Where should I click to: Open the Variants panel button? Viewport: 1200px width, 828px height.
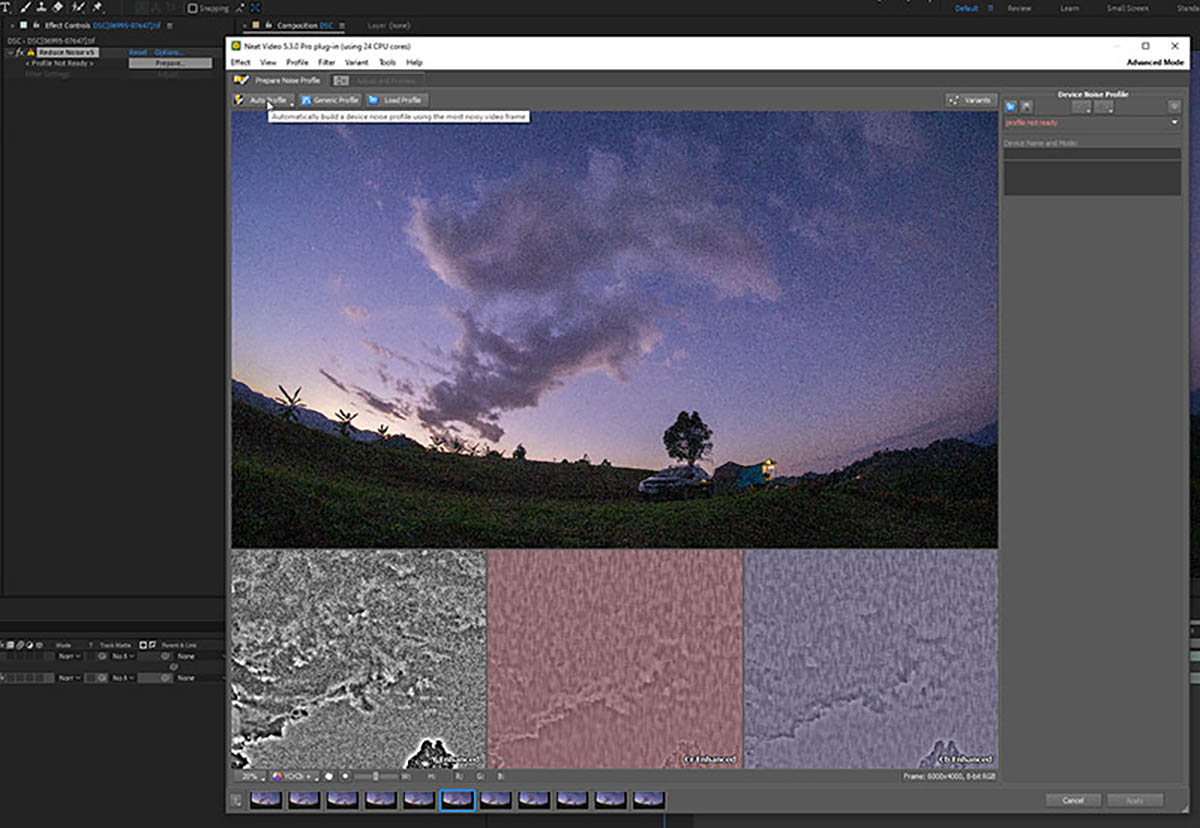(970, 100)
